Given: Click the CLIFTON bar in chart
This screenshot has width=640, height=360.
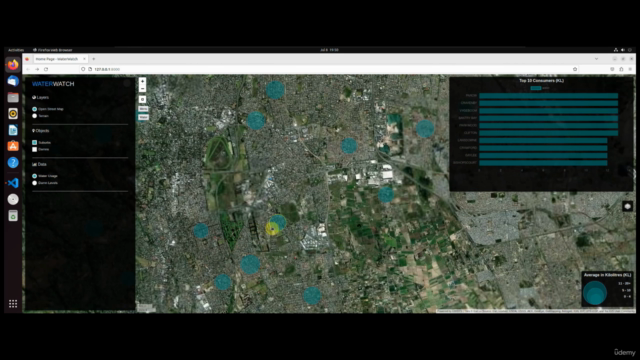Looking at the screenshot, I should 549,133.
